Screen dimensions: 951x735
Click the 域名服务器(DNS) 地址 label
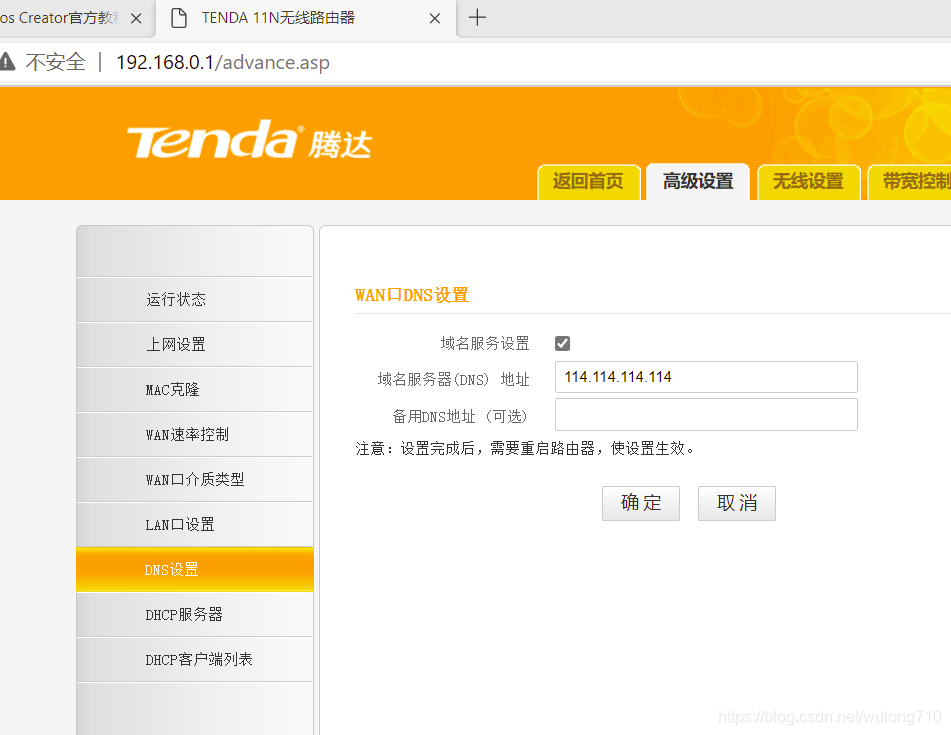(x=454, y=380)
